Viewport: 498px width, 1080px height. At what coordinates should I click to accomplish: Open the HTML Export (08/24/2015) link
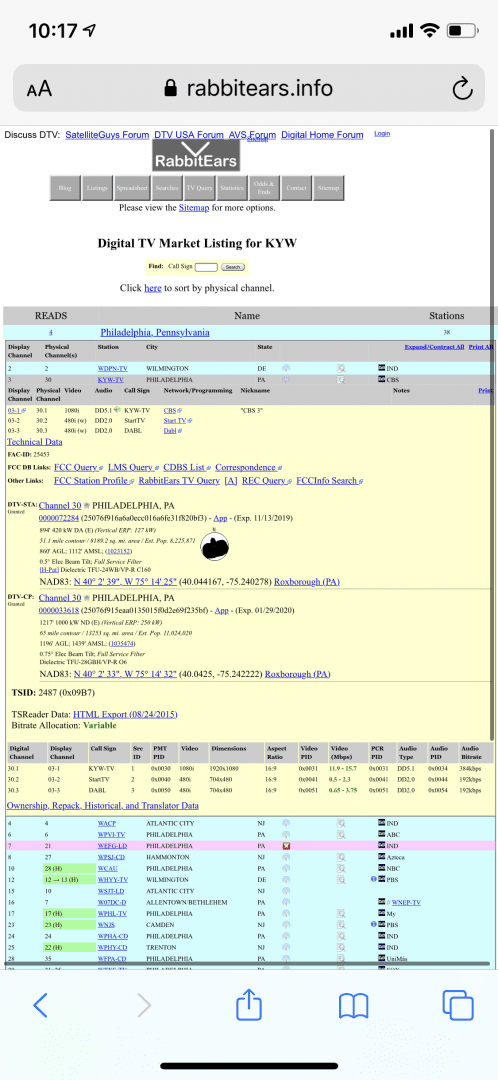point(125,714)
